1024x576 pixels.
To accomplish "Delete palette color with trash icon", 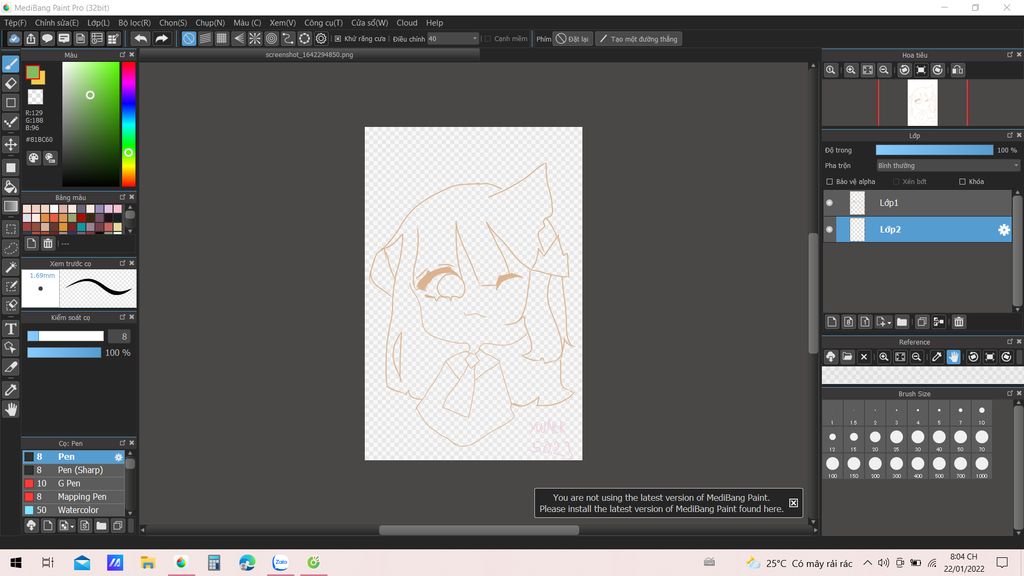I will pyautogui.click(x=48, y=244).
